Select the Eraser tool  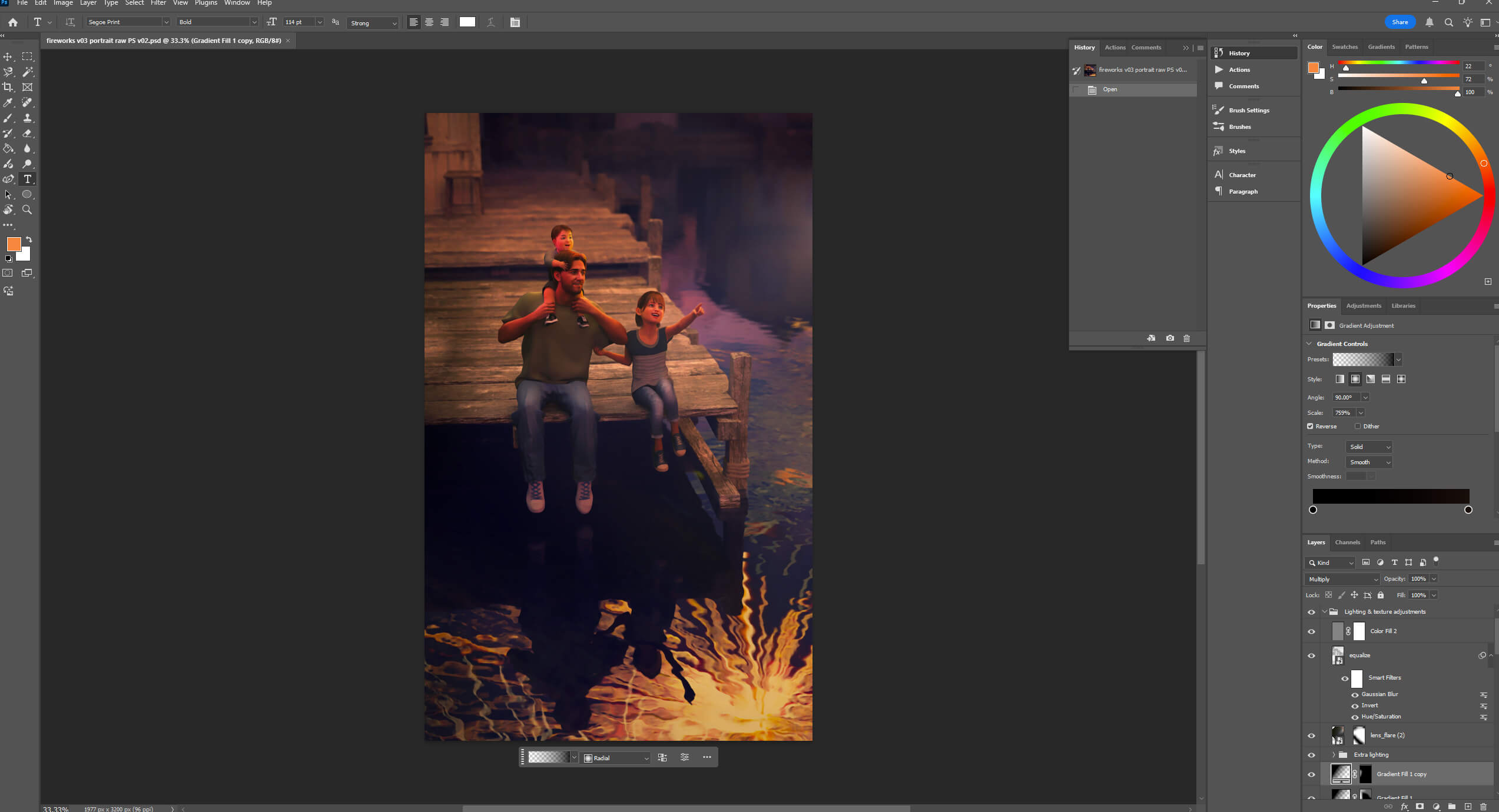pyautogui.click(x=27, y=133)
